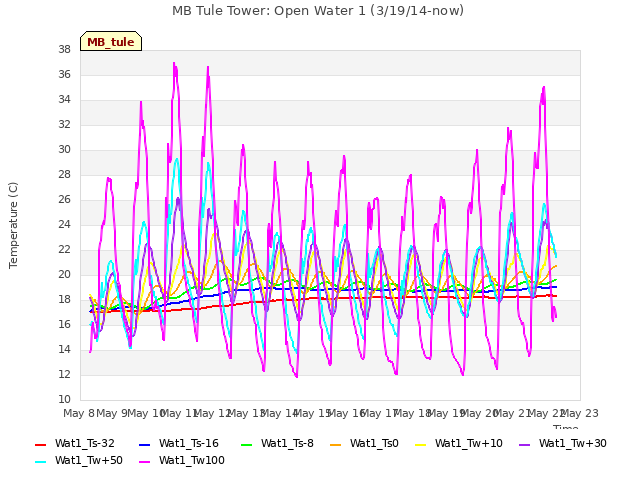Click the 12 y-axis tick label
The height and width of the screenshot is (480, 640).
pos(64,375)
